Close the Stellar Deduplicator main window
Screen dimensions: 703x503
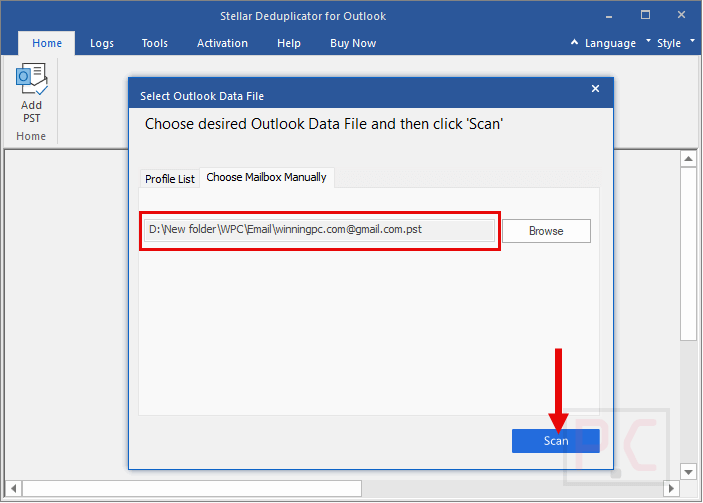pos(681,15)
